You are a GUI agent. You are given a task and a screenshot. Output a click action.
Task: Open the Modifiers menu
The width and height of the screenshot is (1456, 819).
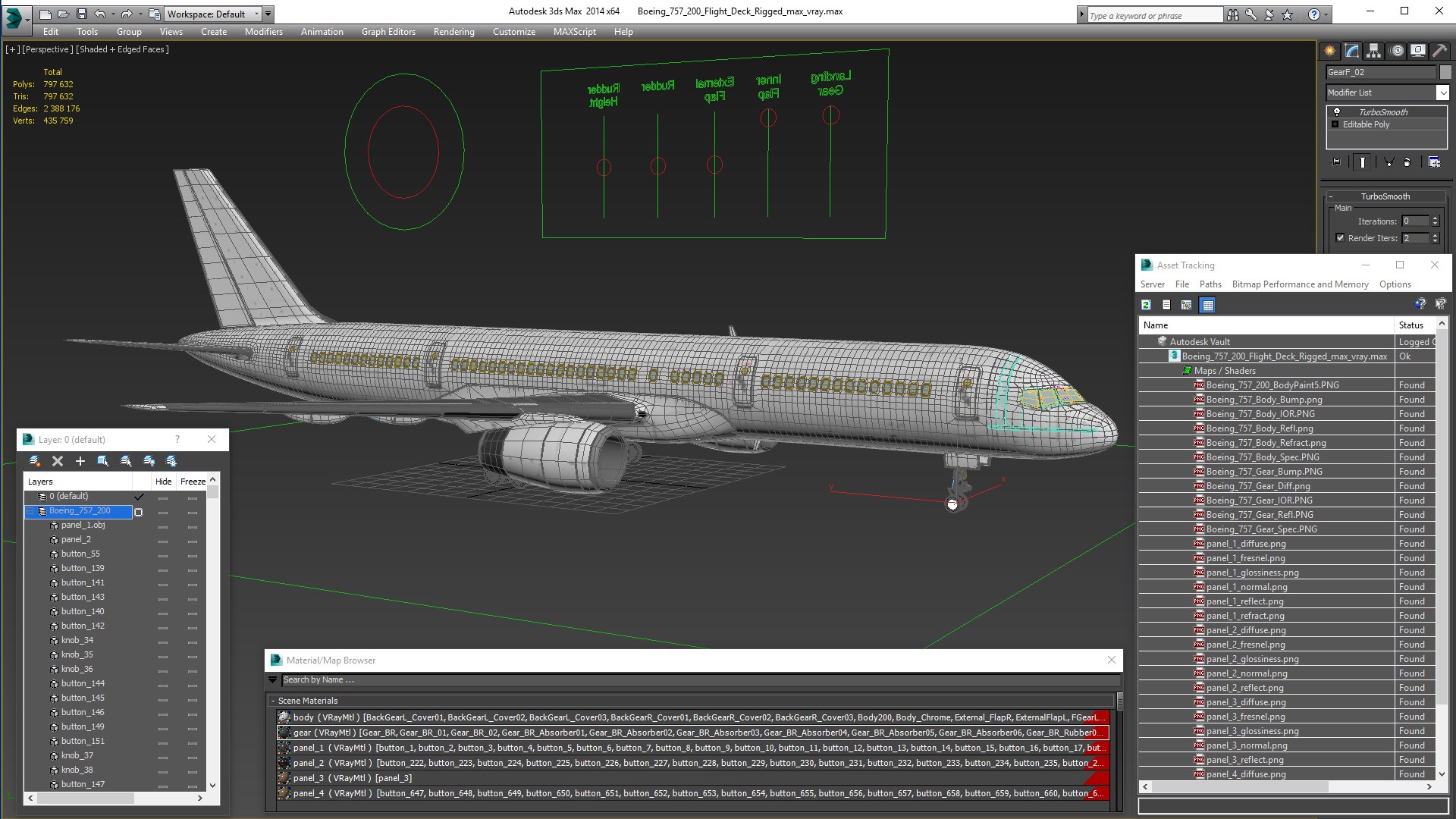pyautogui.click(x=264, y=32)
